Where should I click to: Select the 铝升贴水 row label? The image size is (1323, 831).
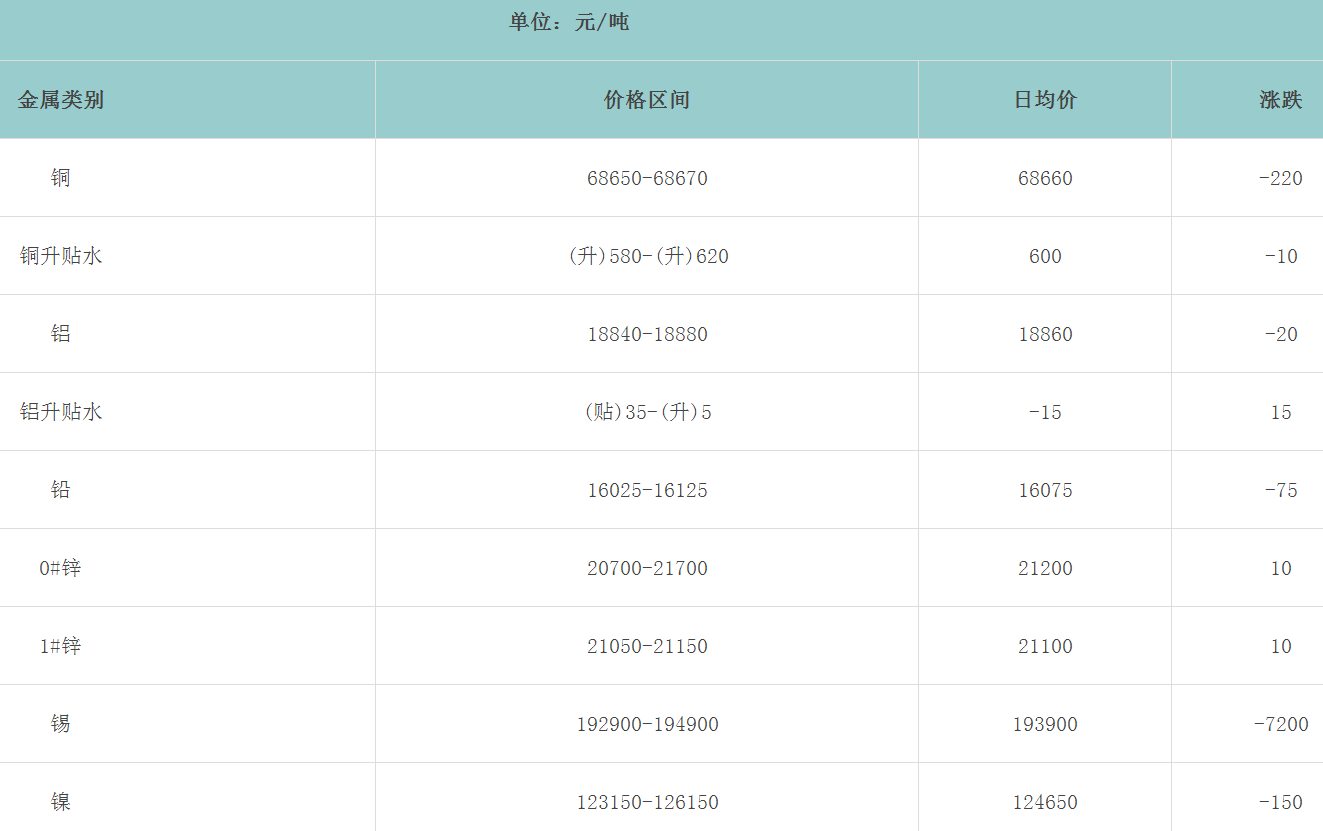(x=61, y=412)
